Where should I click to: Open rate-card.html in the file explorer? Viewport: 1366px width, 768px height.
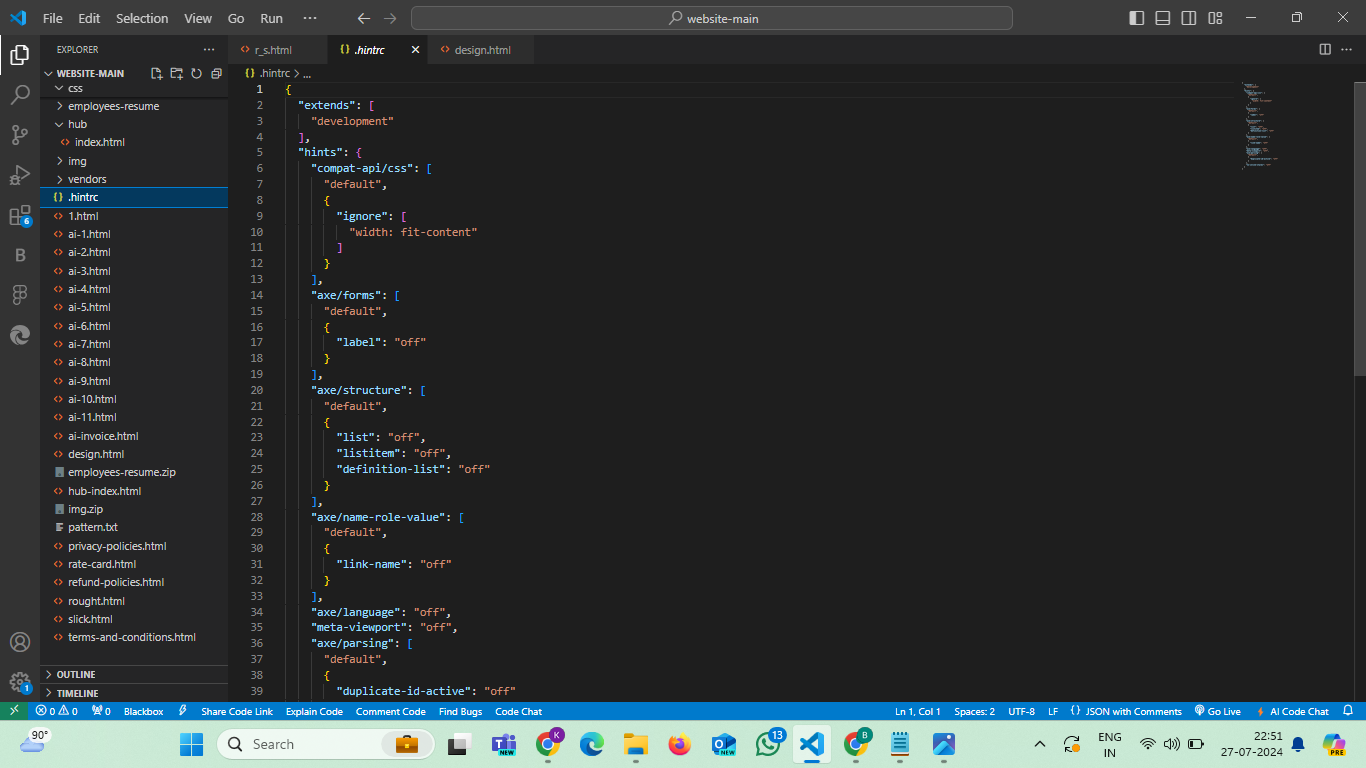(x=102, y=564)
